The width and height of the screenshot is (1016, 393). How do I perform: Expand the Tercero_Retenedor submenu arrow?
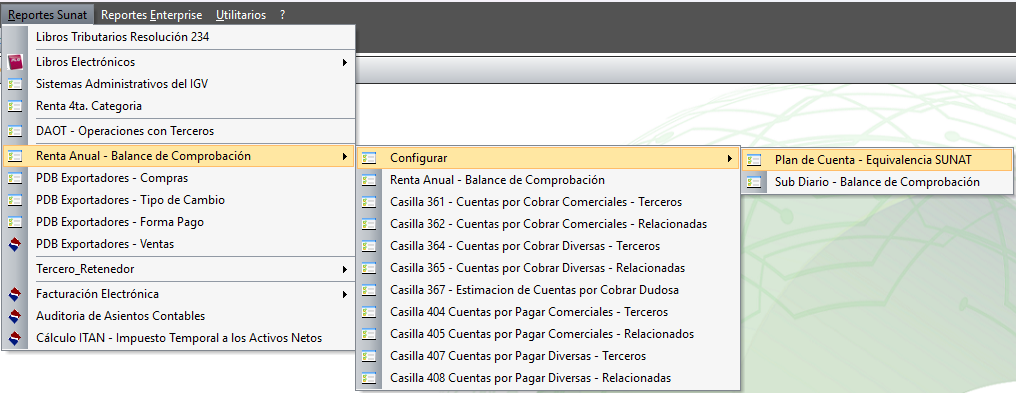345,269
